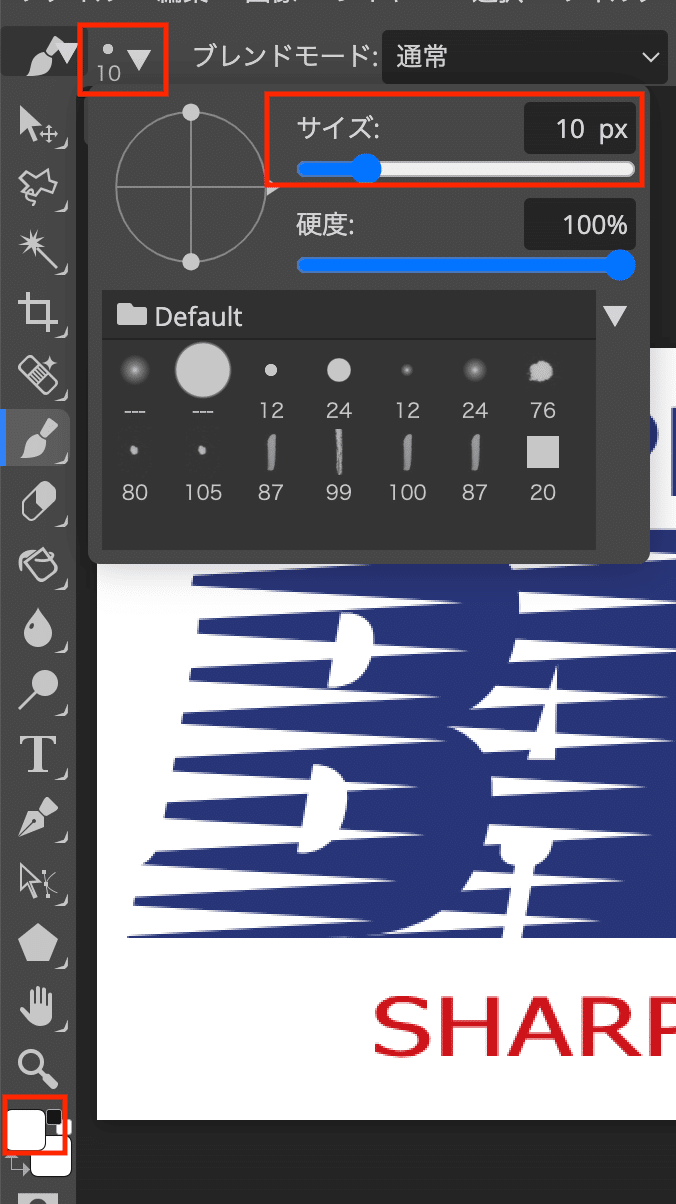Choose the splatter brush preset labeled 76

coord(543,372)
